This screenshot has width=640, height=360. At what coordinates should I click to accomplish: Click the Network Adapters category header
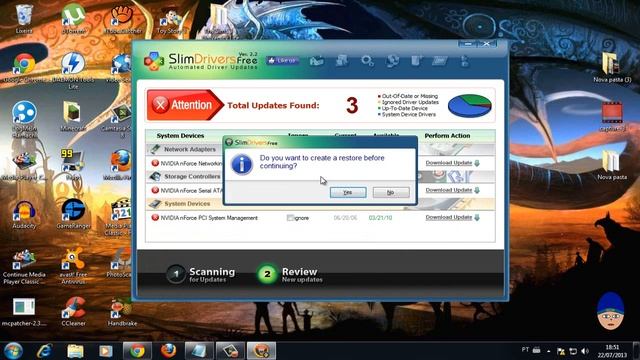tap(189, 149)
